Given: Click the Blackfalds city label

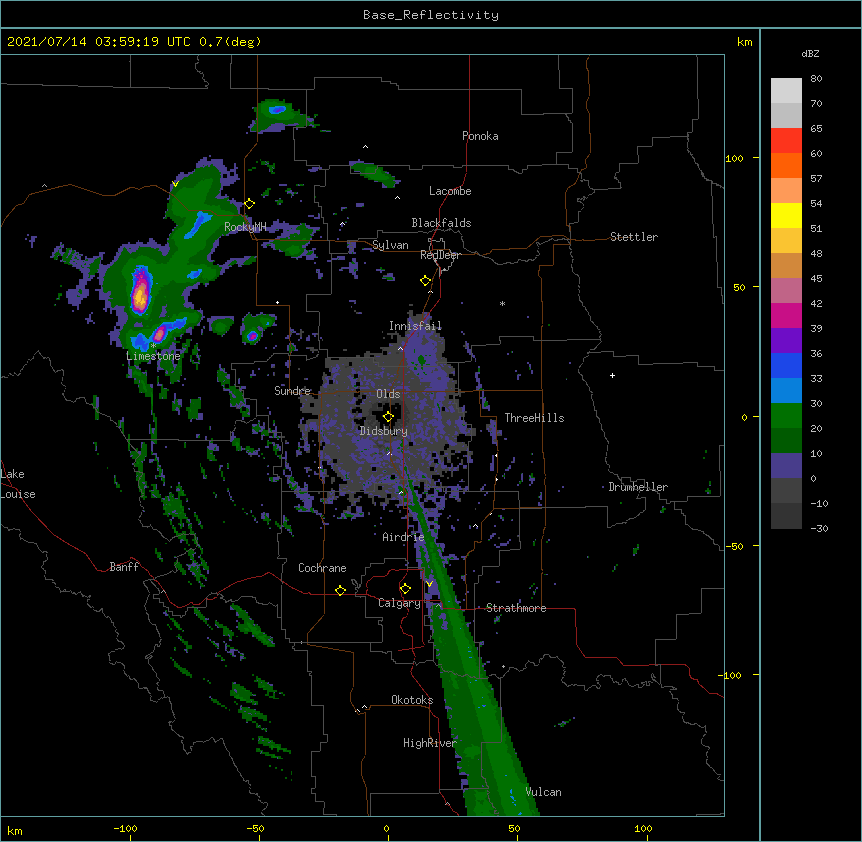Looking at the screenshot, I should point(441,223).
